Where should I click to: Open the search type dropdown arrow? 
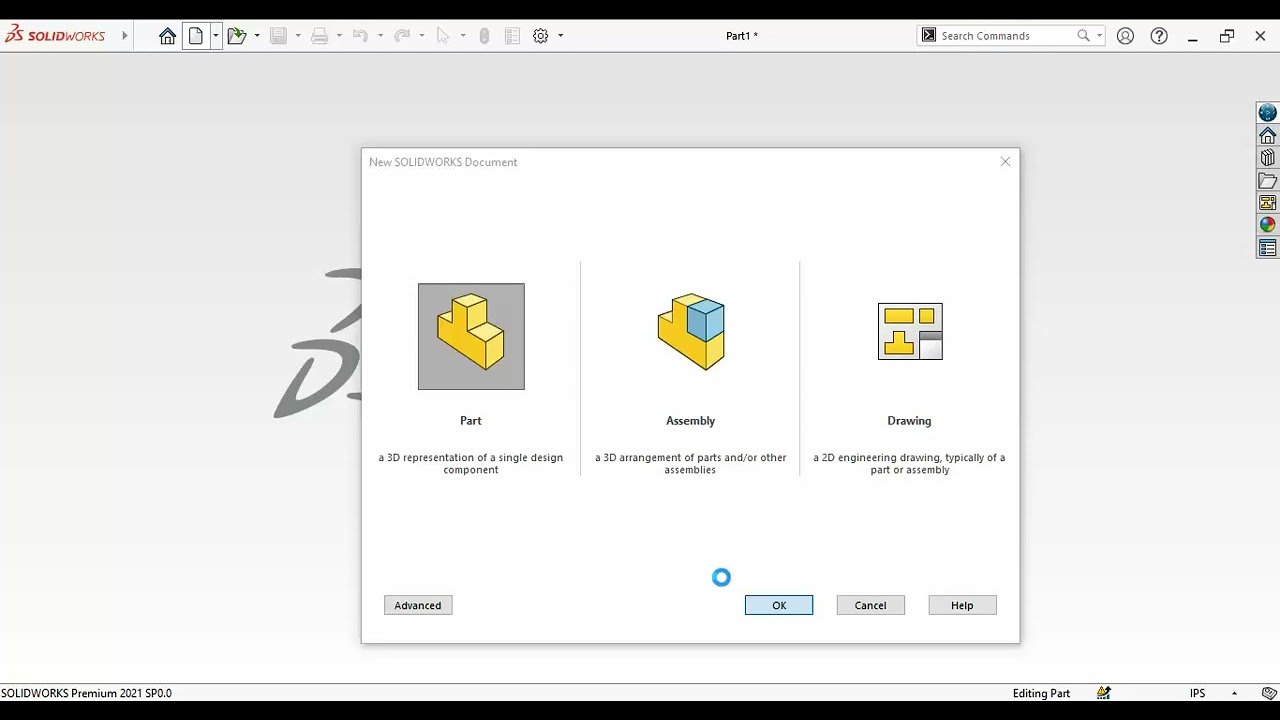pos(1099,36)
